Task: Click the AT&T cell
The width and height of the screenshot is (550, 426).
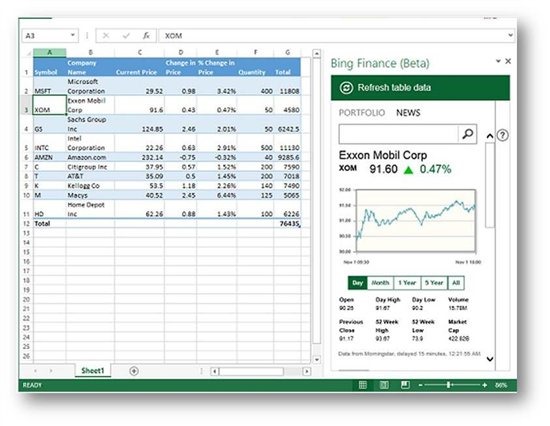Action: (x=90, y=176)
